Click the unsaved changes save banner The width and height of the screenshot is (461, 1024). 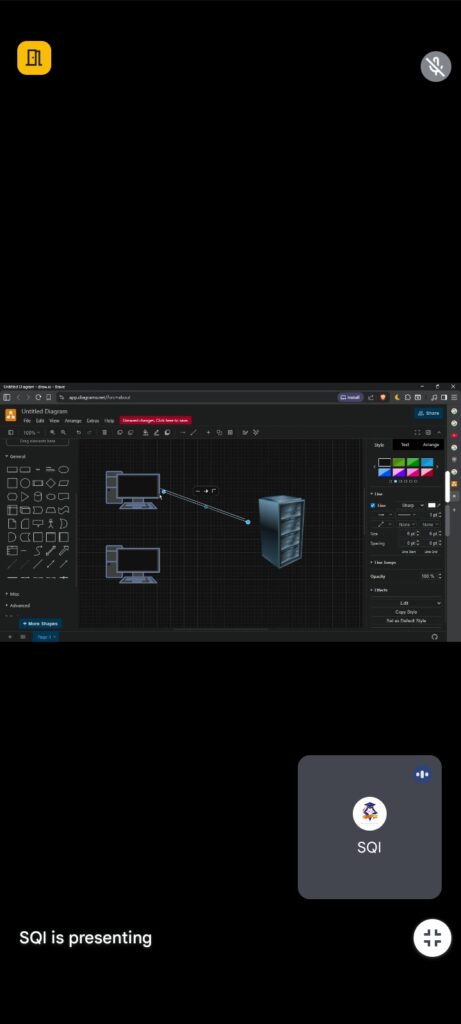(x=155, y=421)
